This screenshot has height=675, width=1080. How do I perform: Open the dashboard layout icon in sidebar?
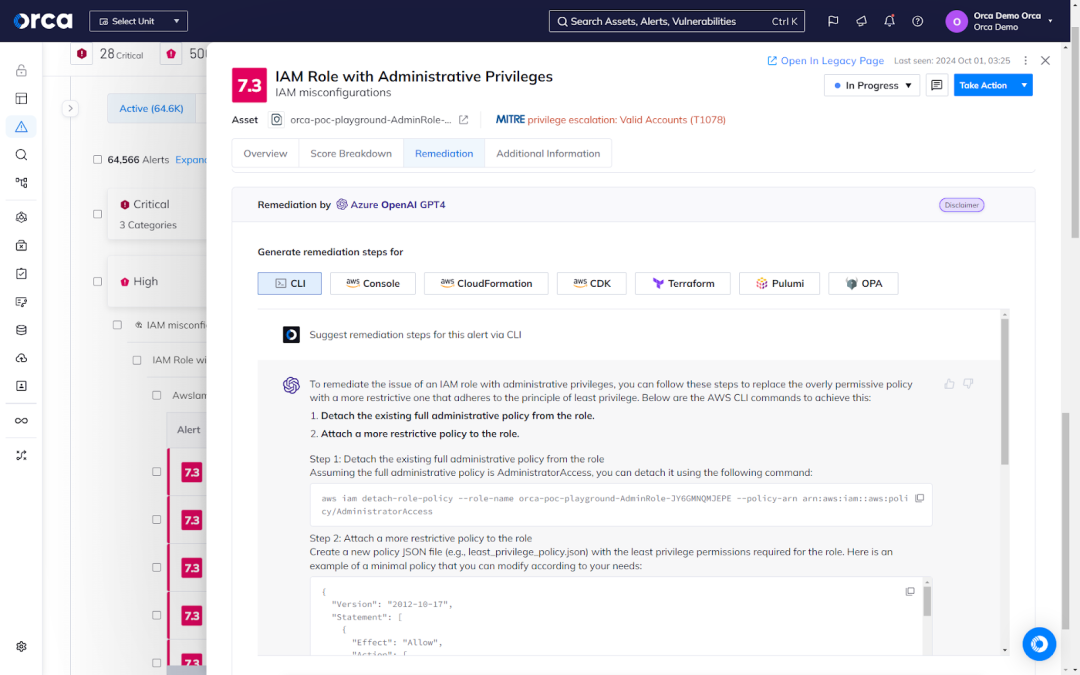point(21,98)
